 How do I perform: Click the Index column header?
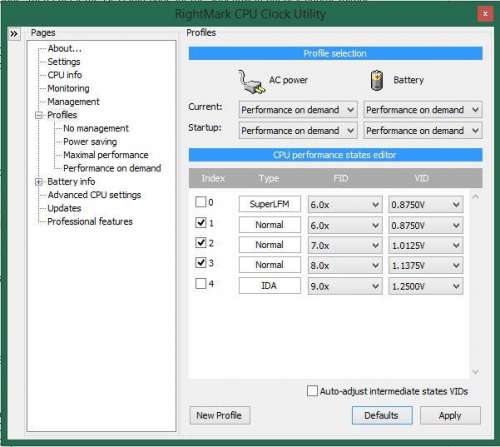point(213,179)
